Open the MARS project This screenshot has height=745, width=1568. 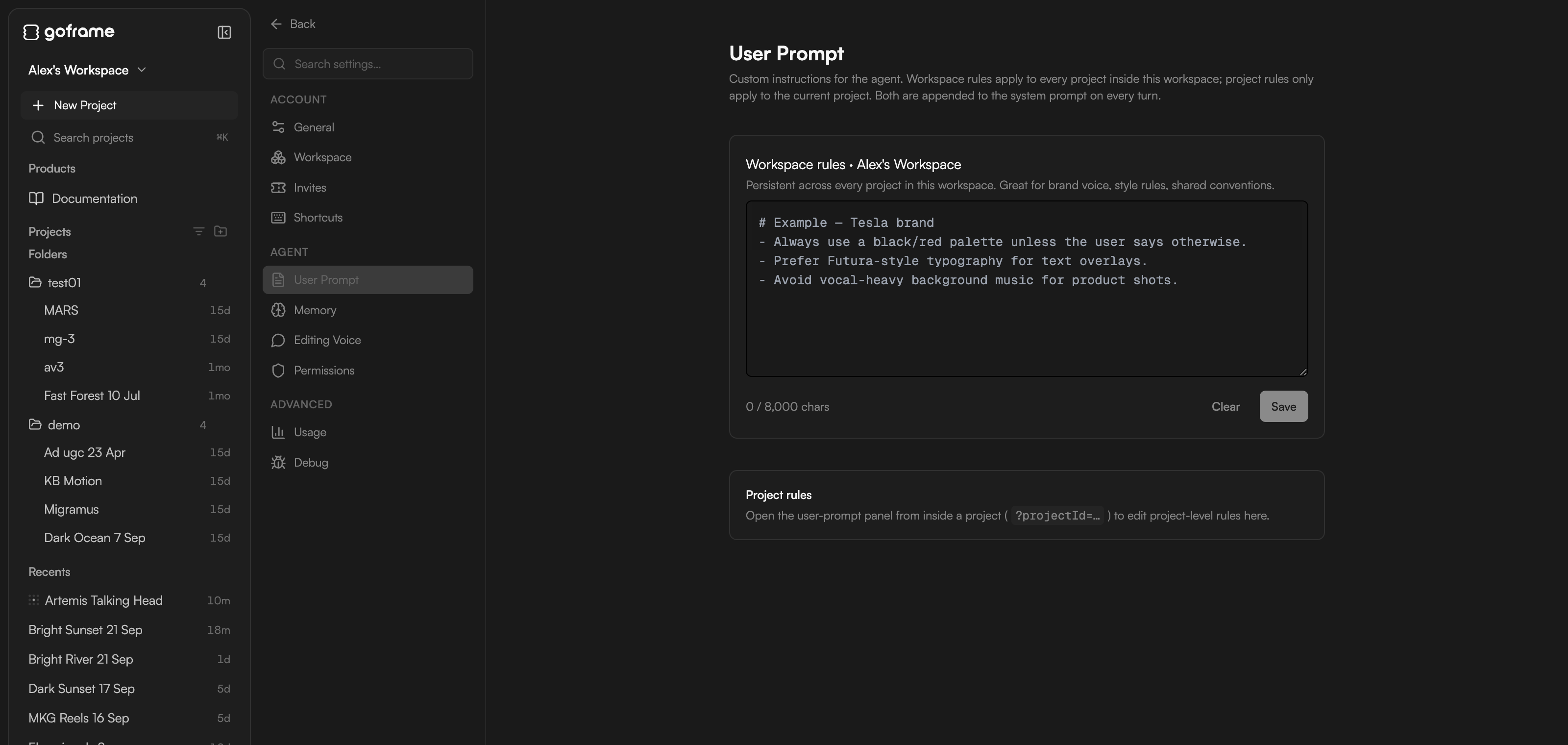tap(129, 310)
